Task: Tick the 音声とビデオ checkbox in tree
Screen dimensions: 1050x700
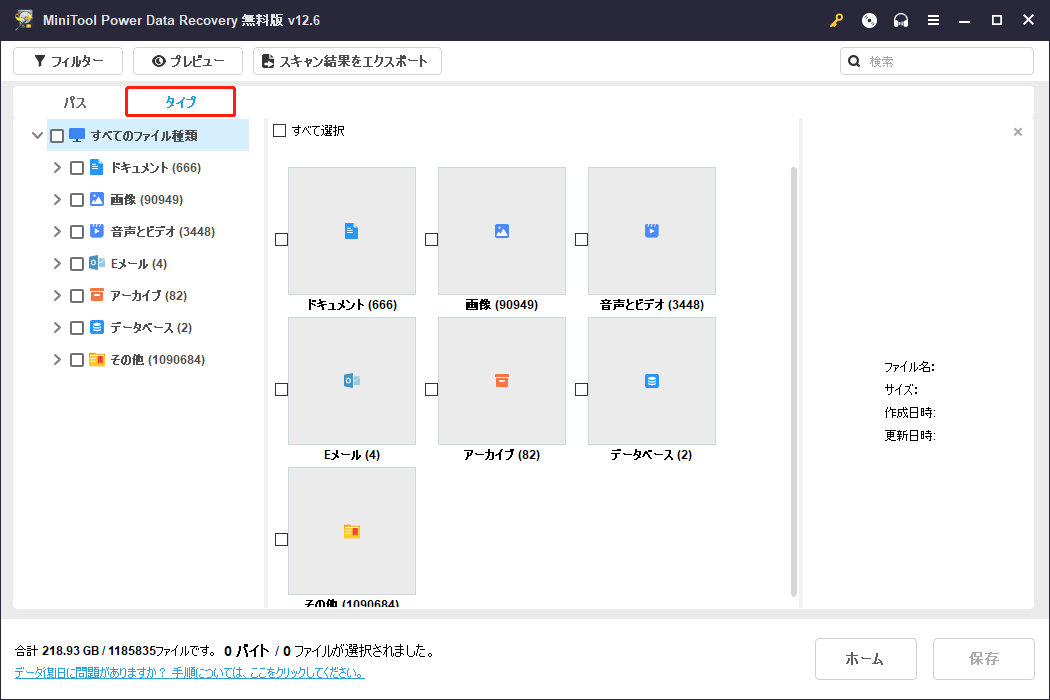Action: pyautogui.click(x=77, y=232)
